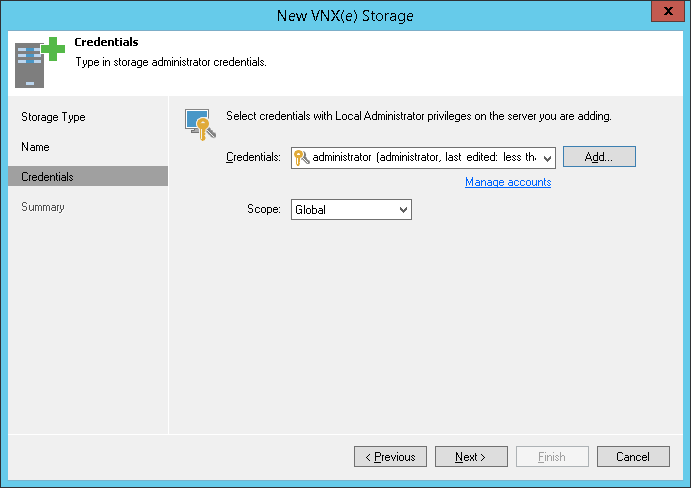Open the Manage accounts link
This screenshot has width=691, height=488.
point(508,182)
